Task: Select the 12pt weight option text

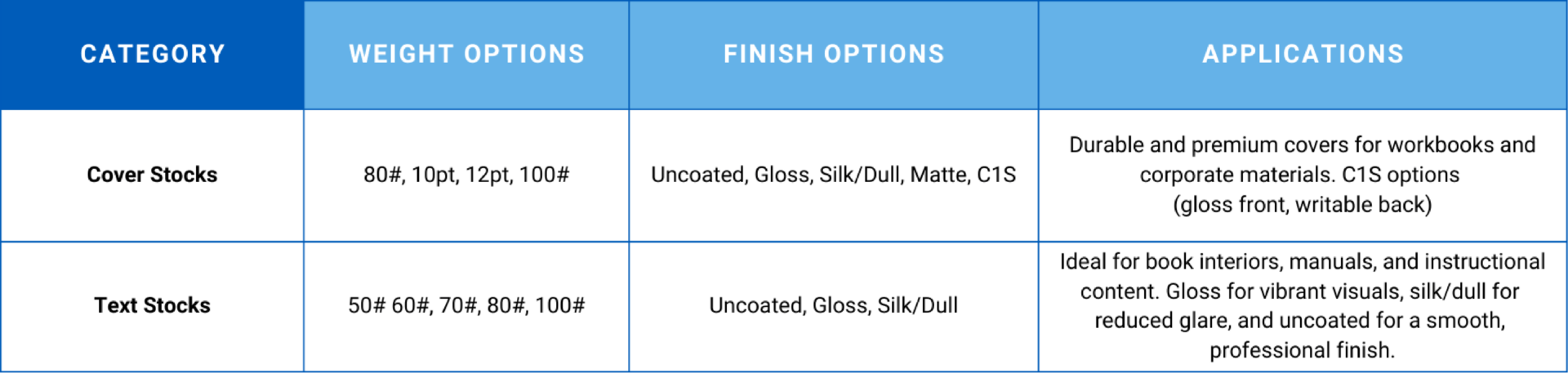Action: pos(488,175)
